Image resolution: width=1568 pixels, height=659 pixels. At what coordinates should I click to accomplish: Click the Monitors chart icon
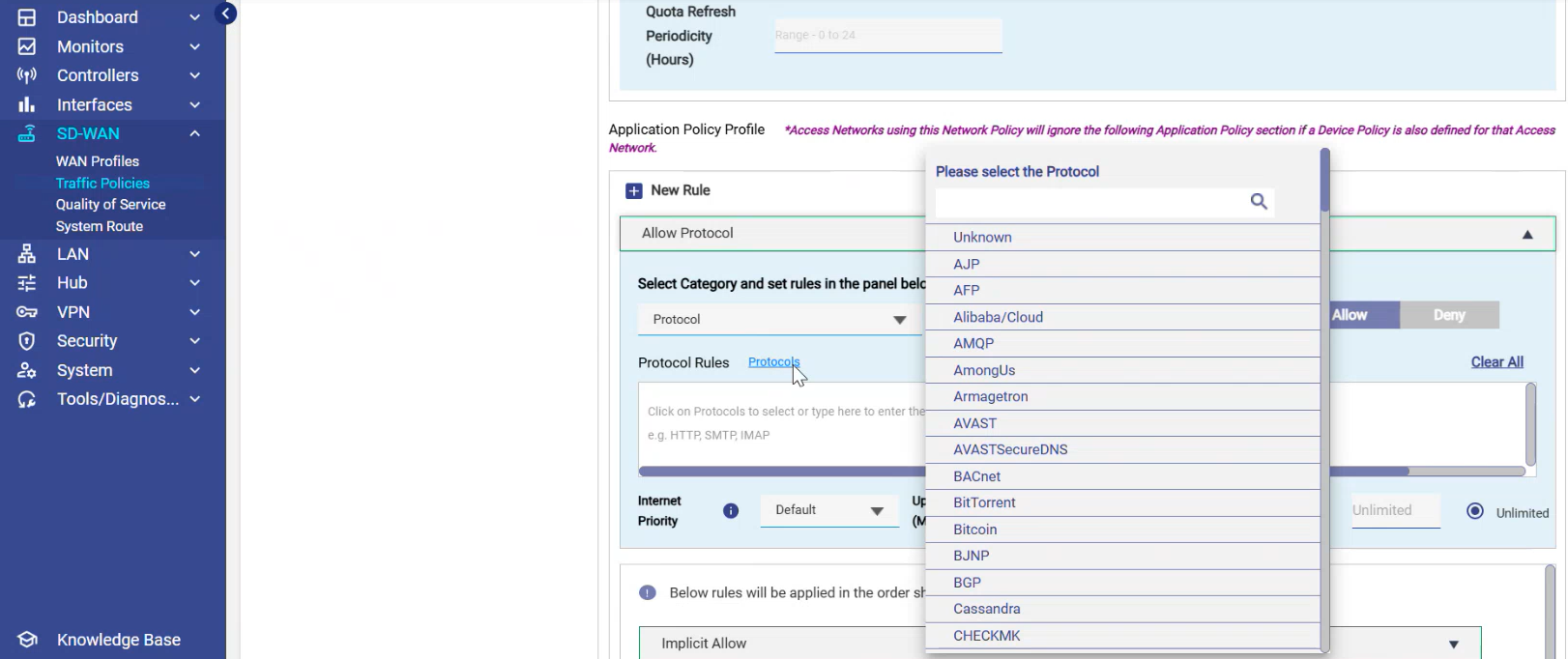[x=27, y=46]
